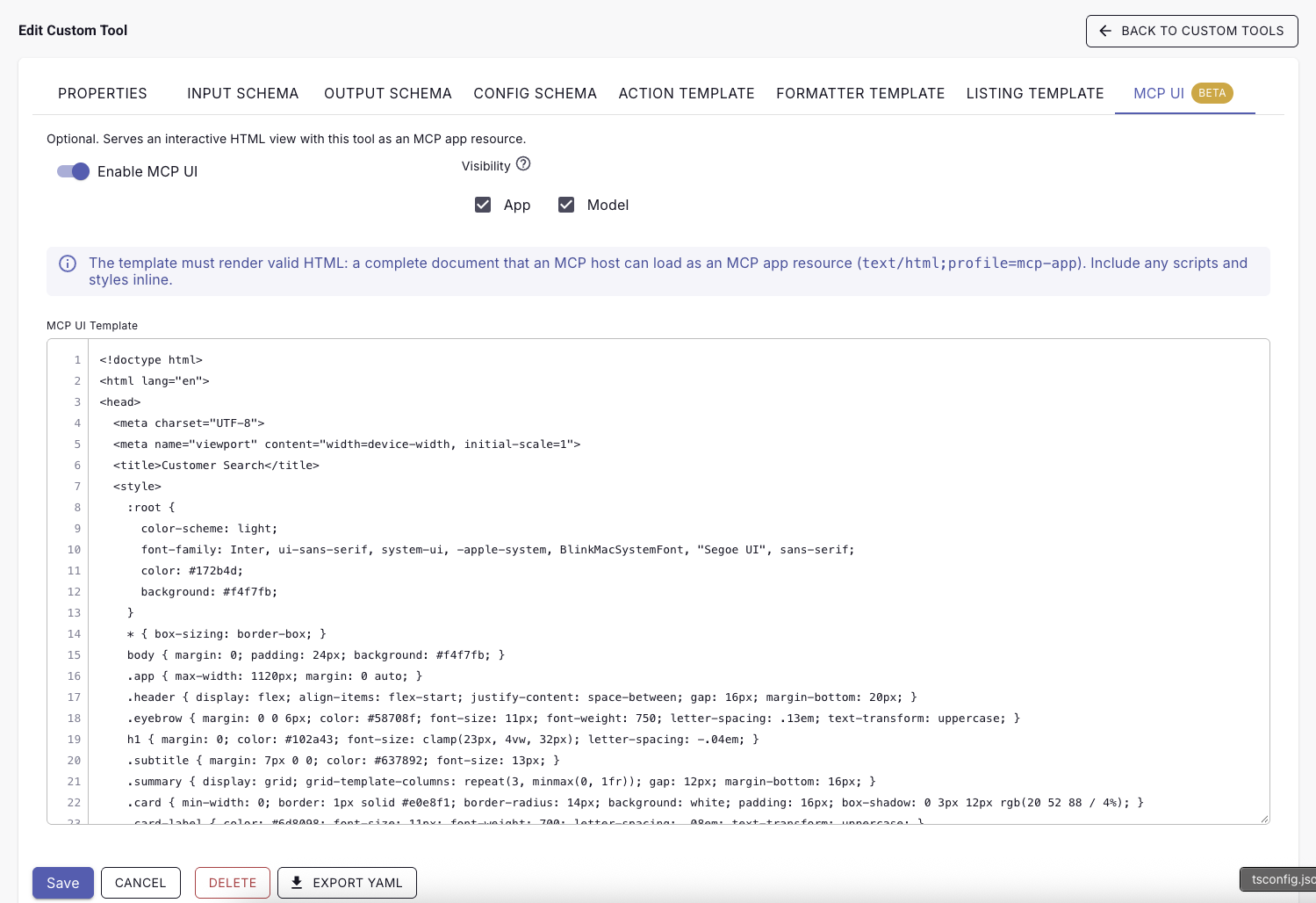Go to the Output Schema tab
This screenshot has height=903, width=1316.
click(x=388, y=93)
